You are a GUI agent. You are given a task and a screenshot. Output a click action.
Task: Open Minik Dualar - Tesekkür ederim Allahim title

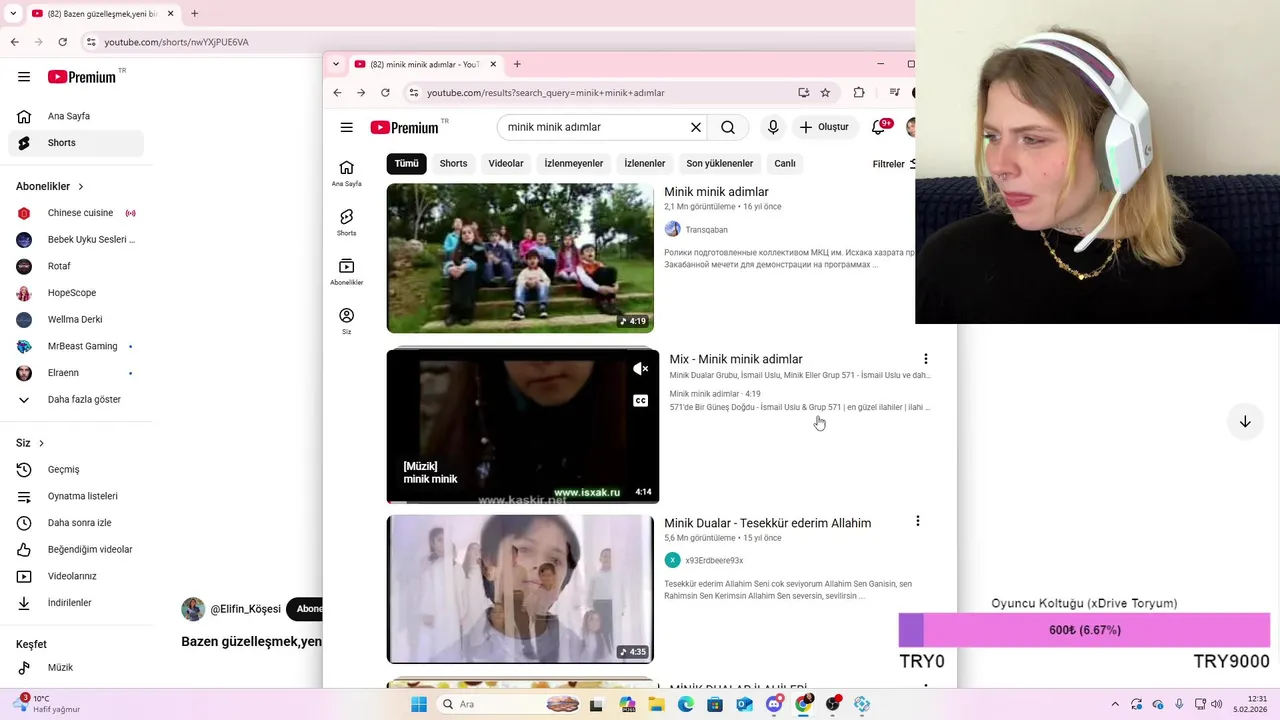tap(767, 523)
